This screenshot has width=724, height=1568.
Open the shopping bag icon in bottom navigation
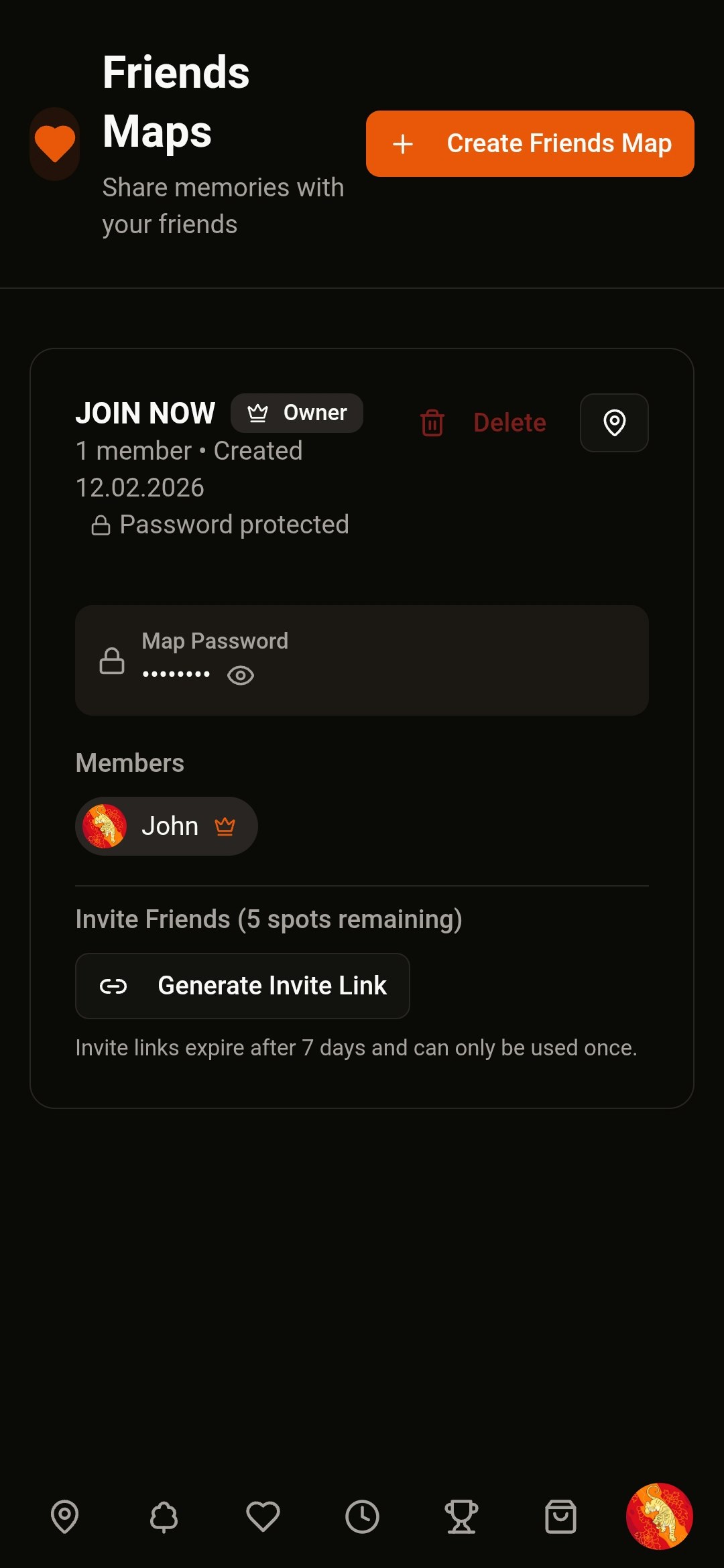point(561,1516)
